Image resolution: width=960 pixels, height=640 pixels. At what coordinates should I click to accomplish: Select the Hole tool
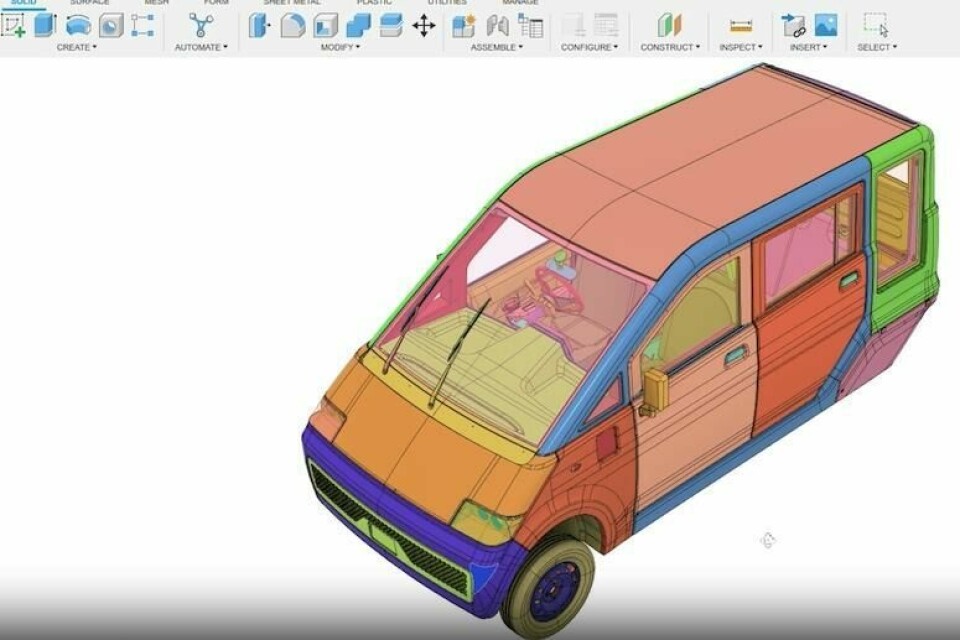point(111,25)
